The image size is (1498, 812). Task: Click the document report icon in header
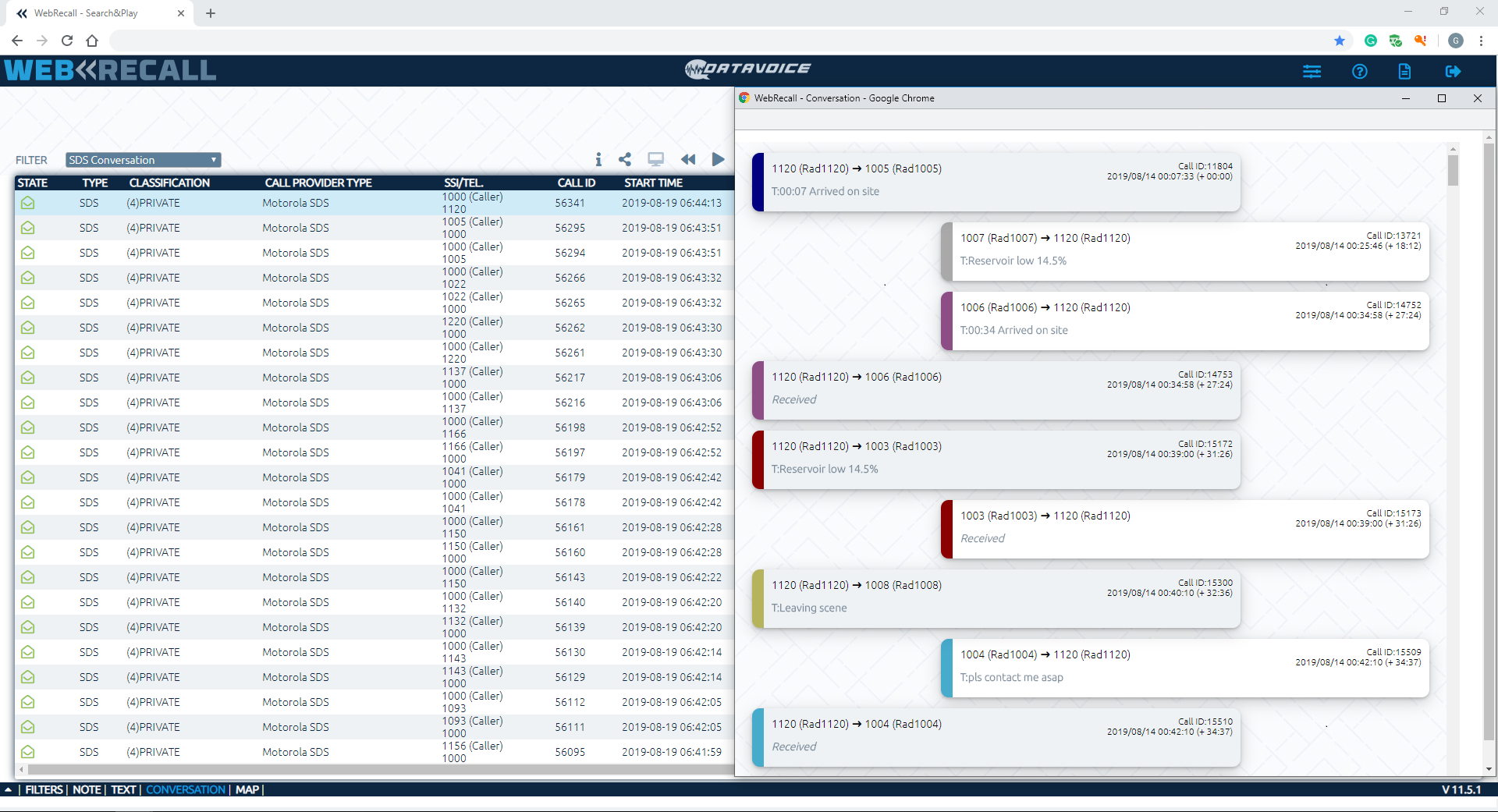1404,72
